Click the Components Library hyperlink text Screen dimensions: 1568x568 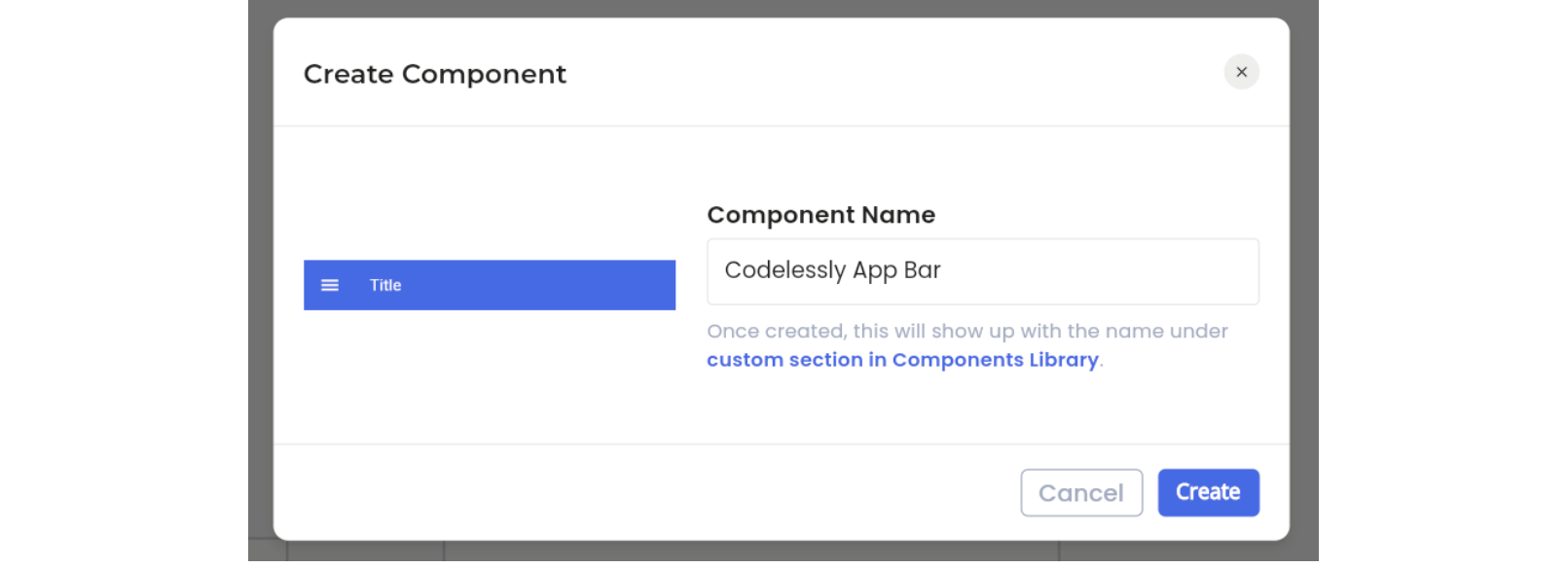(x=994, y=360)
